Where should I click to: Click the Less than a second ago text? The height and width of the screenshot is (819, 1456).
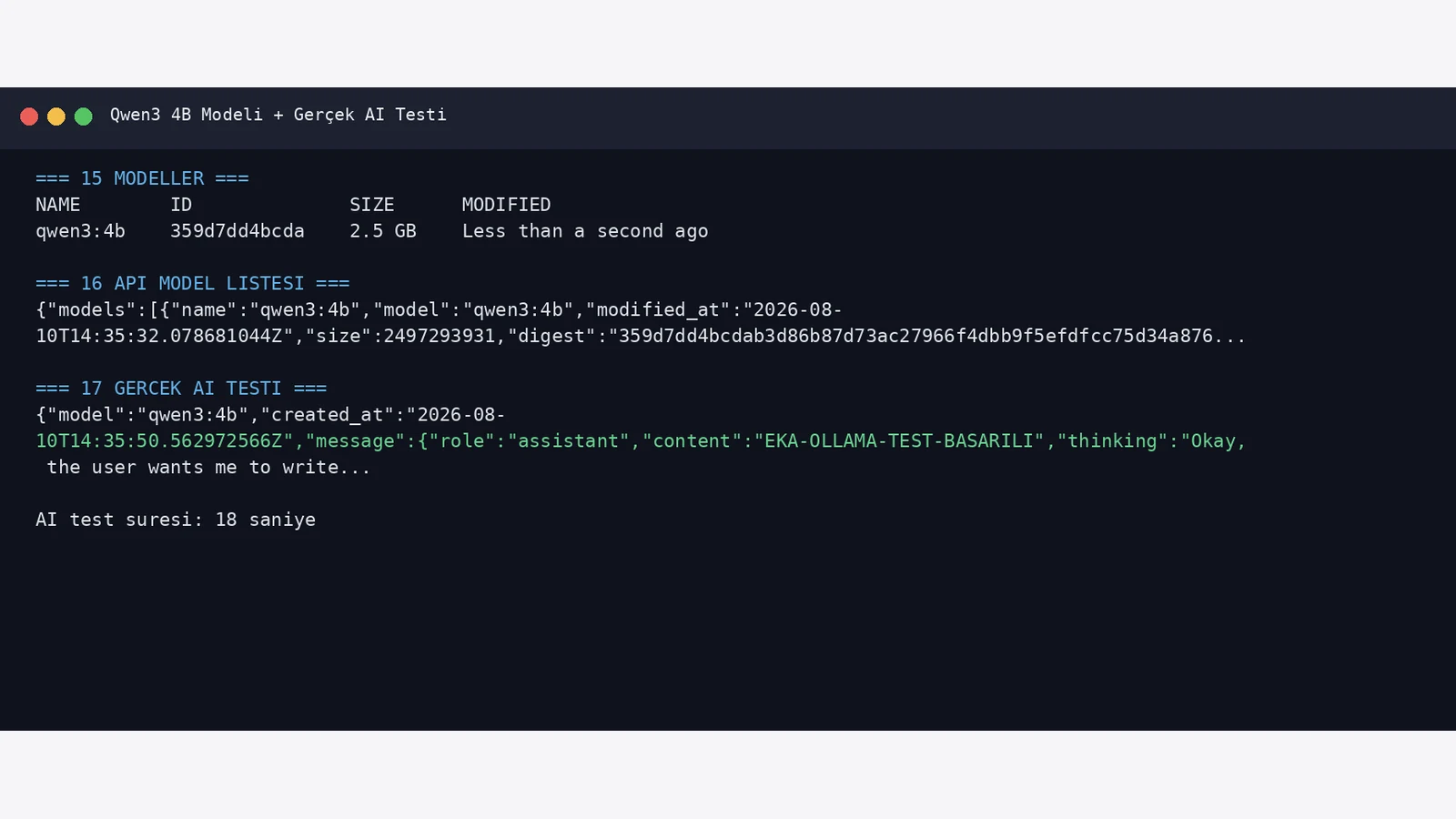pyautogui.click(x=585, y=231)
